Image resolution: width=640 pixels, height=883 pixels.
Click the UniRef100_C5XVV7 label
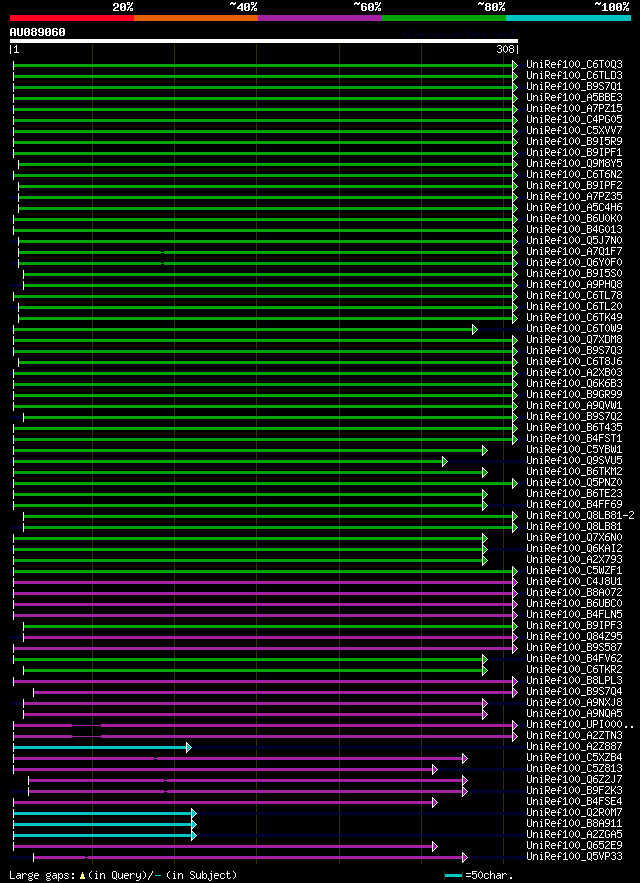575,131
